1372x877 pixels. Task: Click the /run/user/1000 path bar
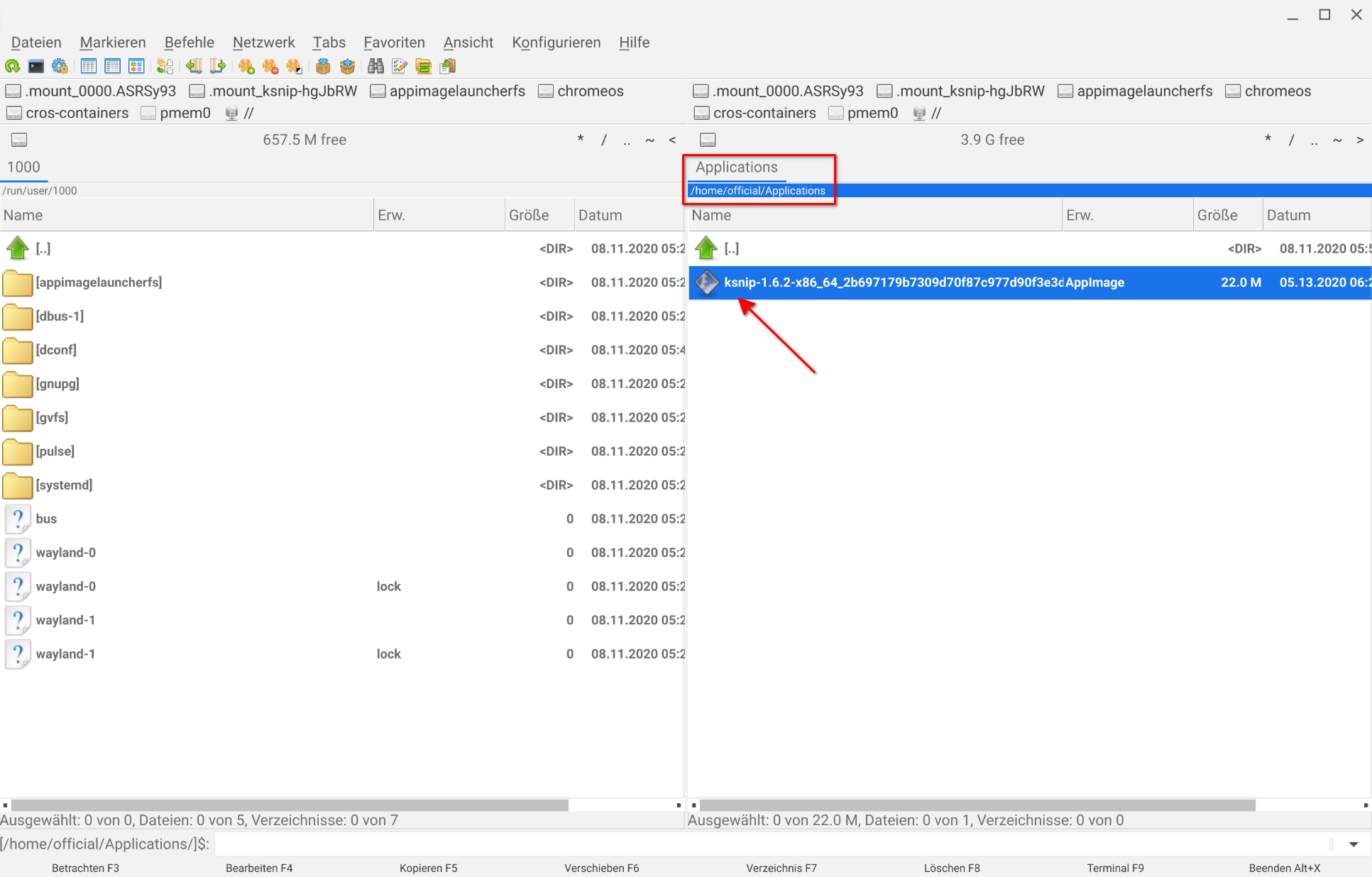pos(341,191)
